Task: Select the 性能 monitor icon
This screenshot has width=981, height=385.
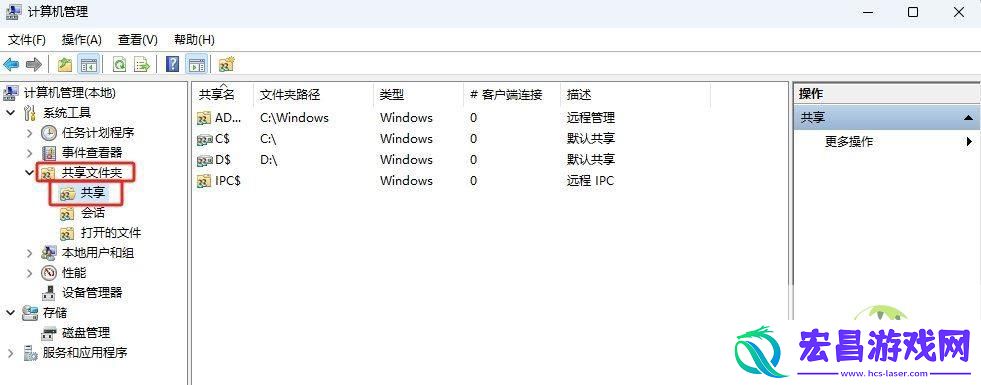Action: [x=49, y=273]
